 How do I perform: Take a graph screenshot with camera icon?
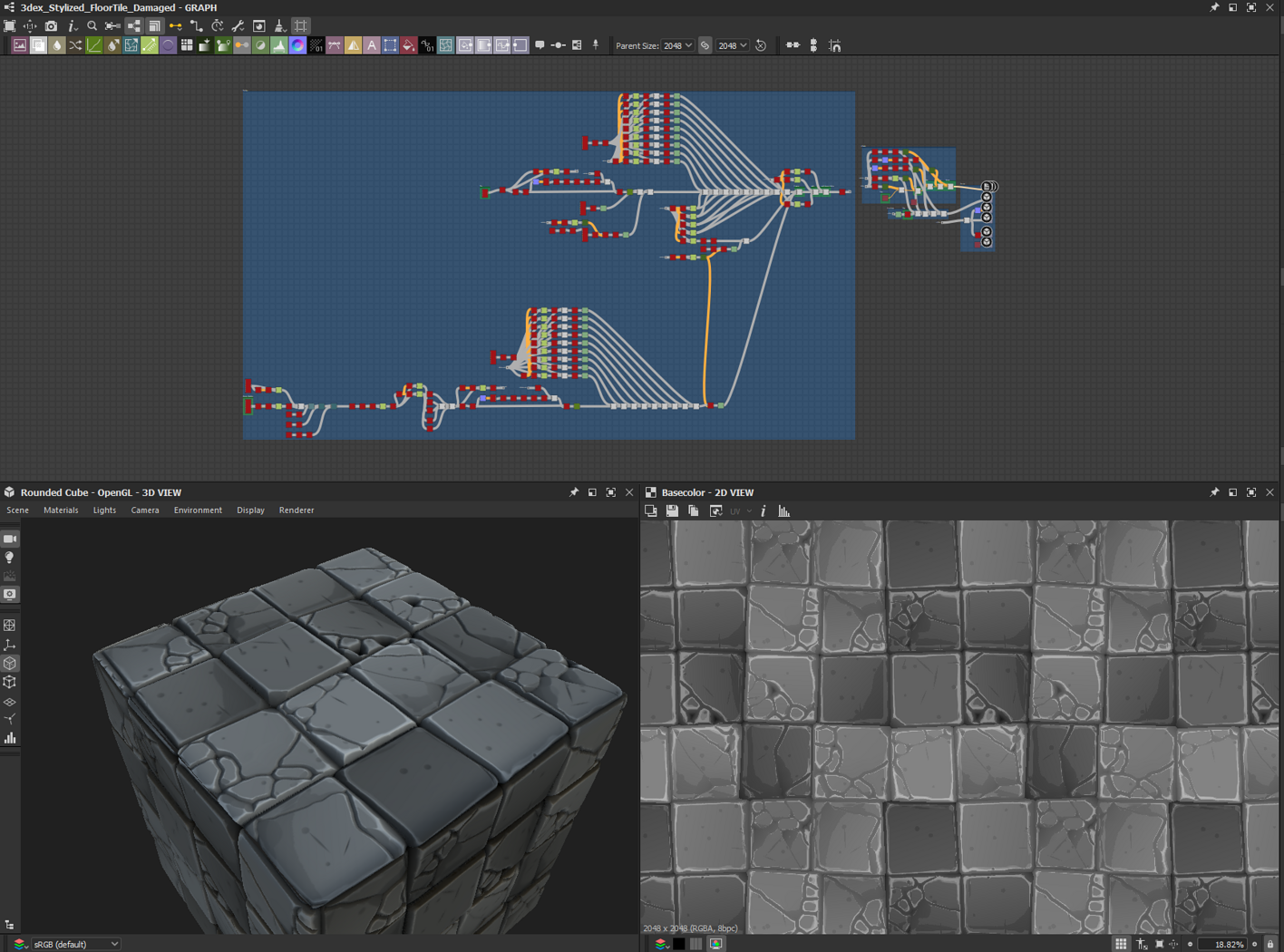tap(51, 26)
